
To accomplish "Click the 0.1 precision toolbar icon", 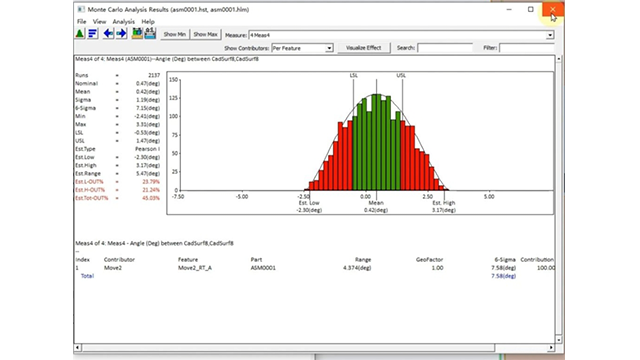I will [x=150, y=34].
